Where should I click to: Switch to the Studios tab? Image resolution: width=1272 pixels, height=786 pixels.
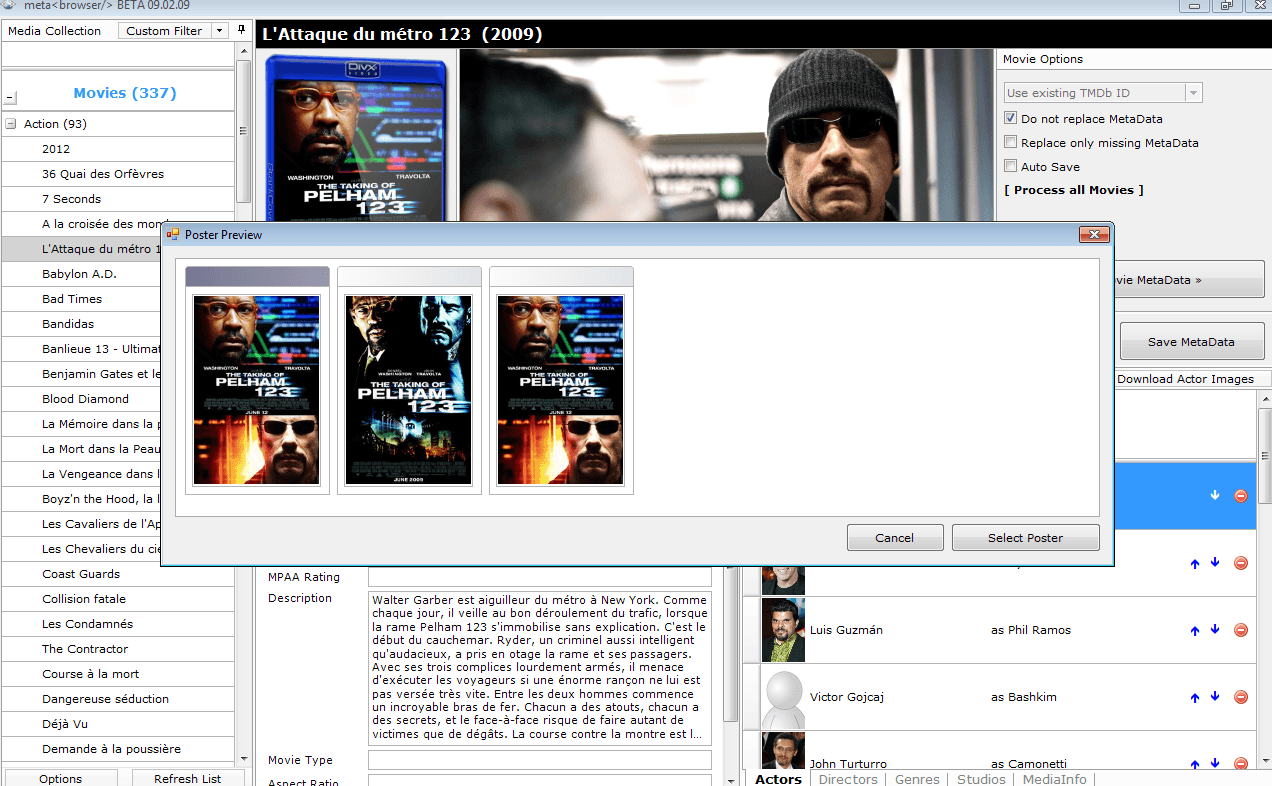pyautogui.click(x=981, y=779)
